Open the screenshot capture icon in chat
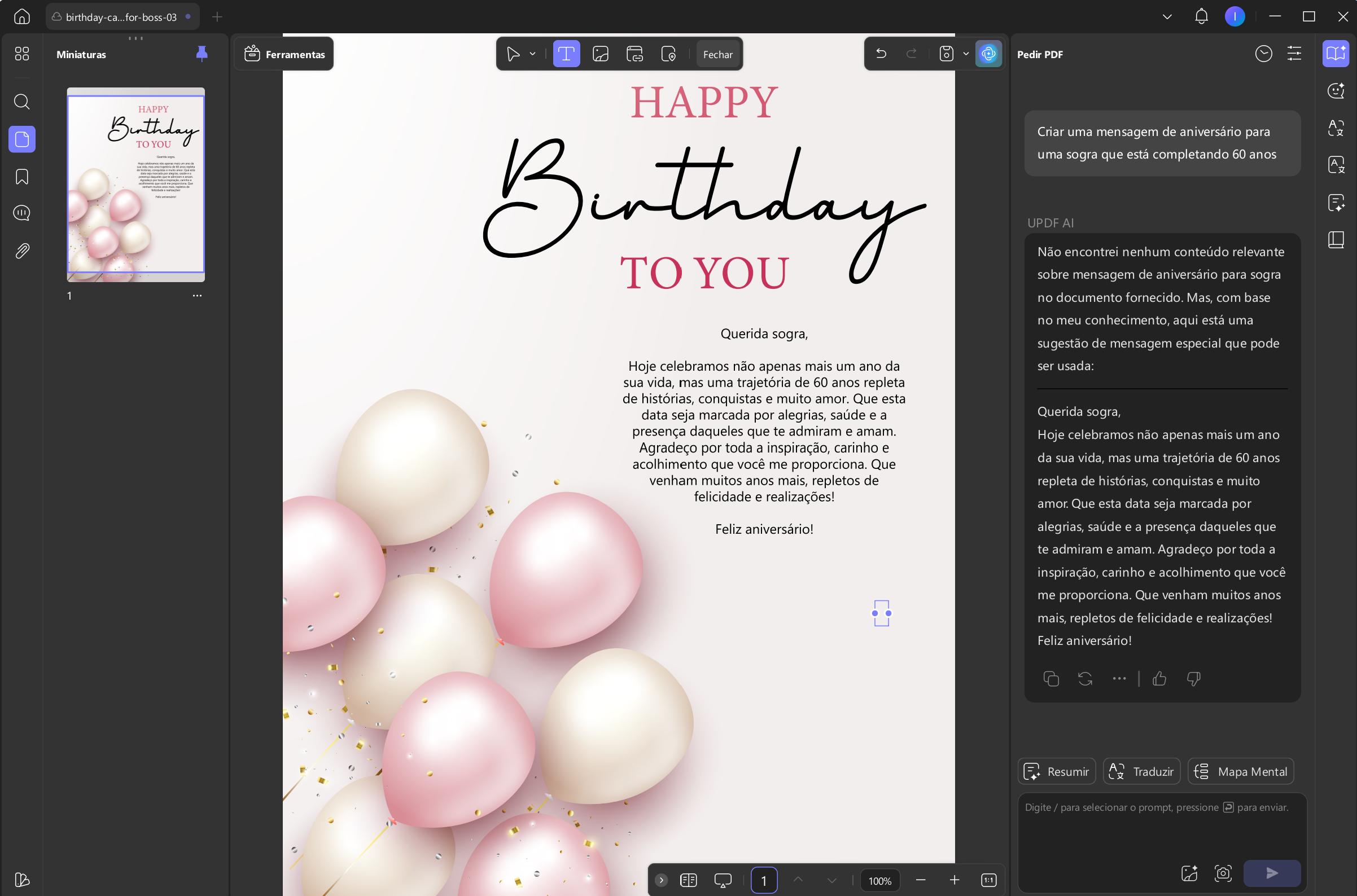The height and width of the screenshot is (896, 1357). pyautogui.click(x=1223, y=872)
